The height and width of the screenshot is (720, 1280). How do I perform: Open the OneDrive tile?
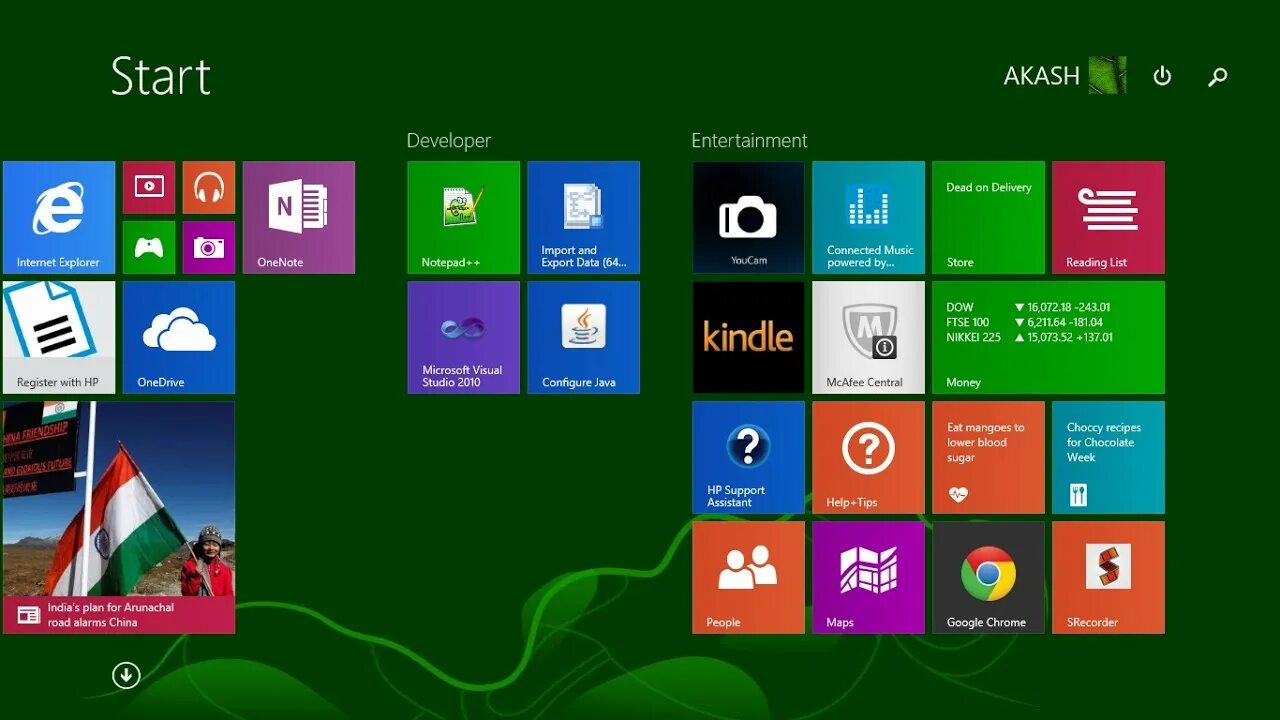(179, 337)
